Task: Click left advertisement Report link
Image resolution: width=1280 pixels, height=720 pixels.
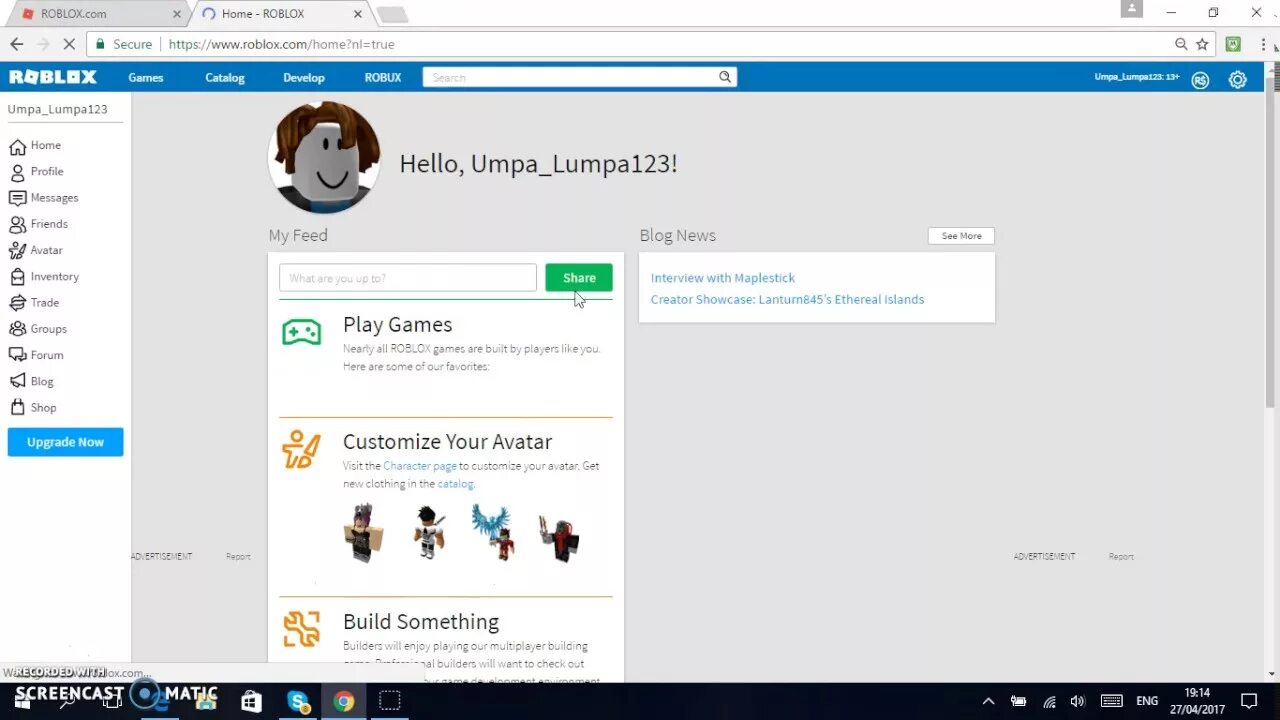Action: click(238, 556)
